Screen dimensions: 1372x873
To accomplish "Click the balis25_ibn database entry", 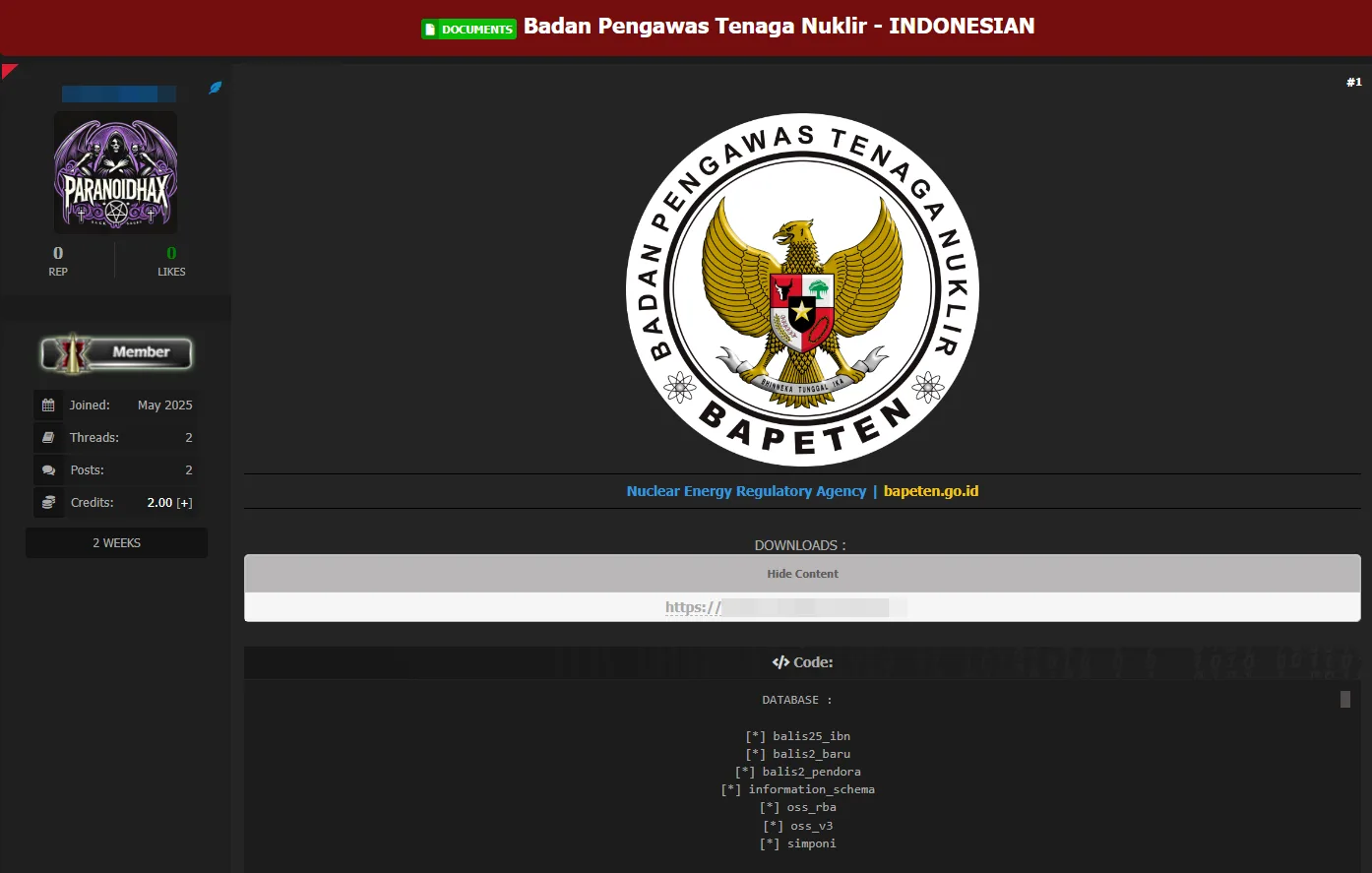I will 797,736.
